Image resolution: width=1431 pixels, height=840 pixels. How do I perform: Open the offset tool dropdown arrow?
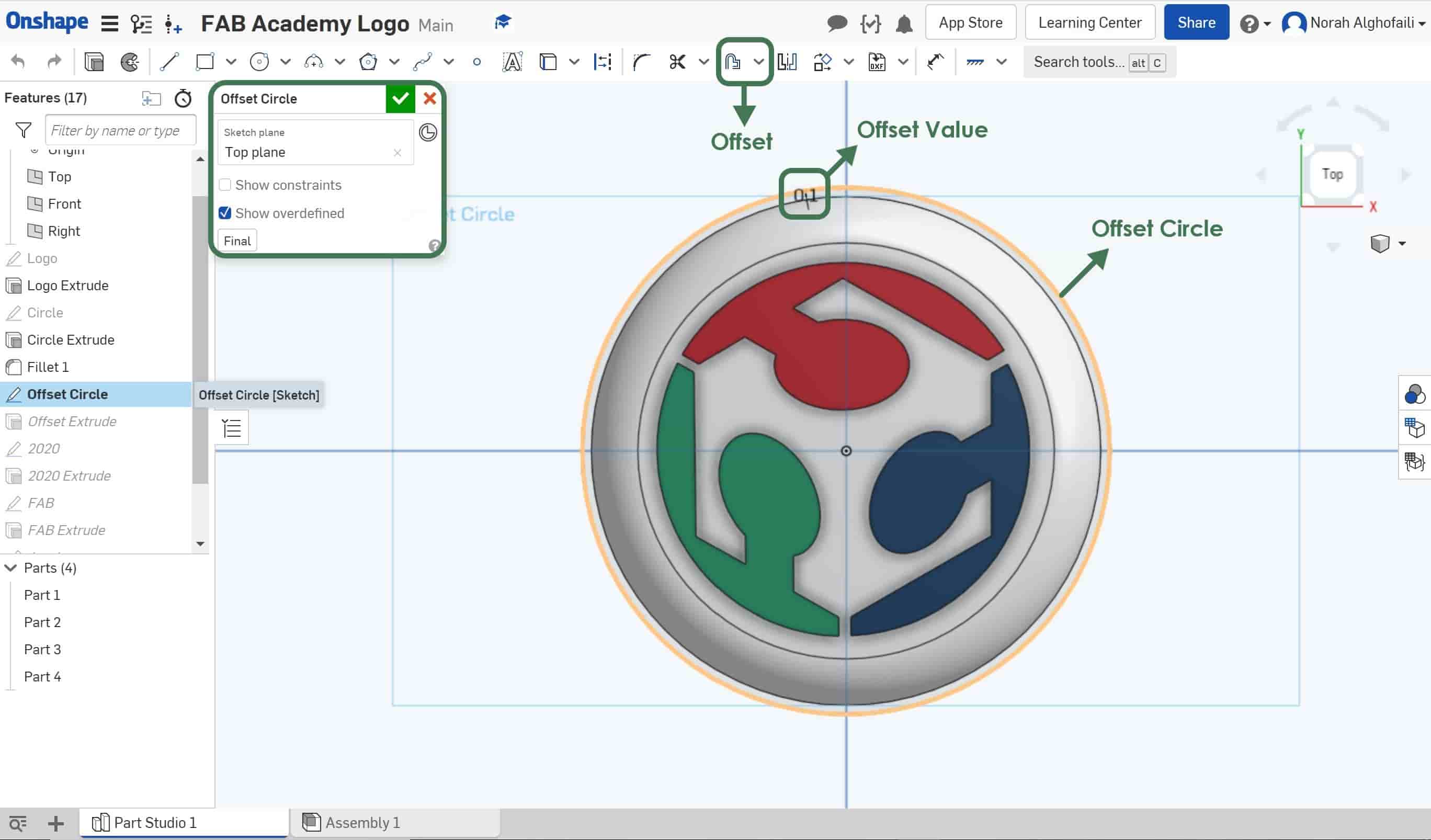click(759, 61)
